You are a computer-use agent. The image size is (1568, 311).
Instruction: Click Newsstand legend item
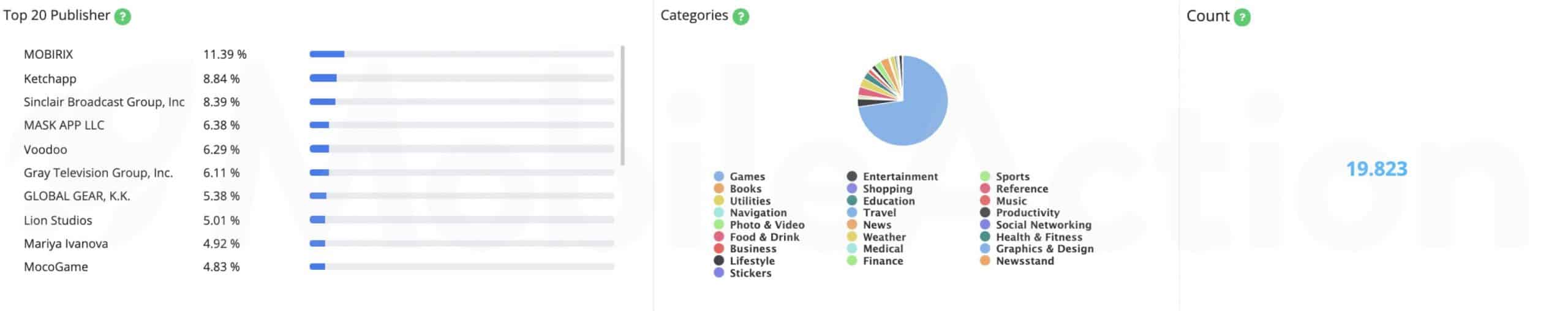pyautogui.click(x=1017, y=261)
